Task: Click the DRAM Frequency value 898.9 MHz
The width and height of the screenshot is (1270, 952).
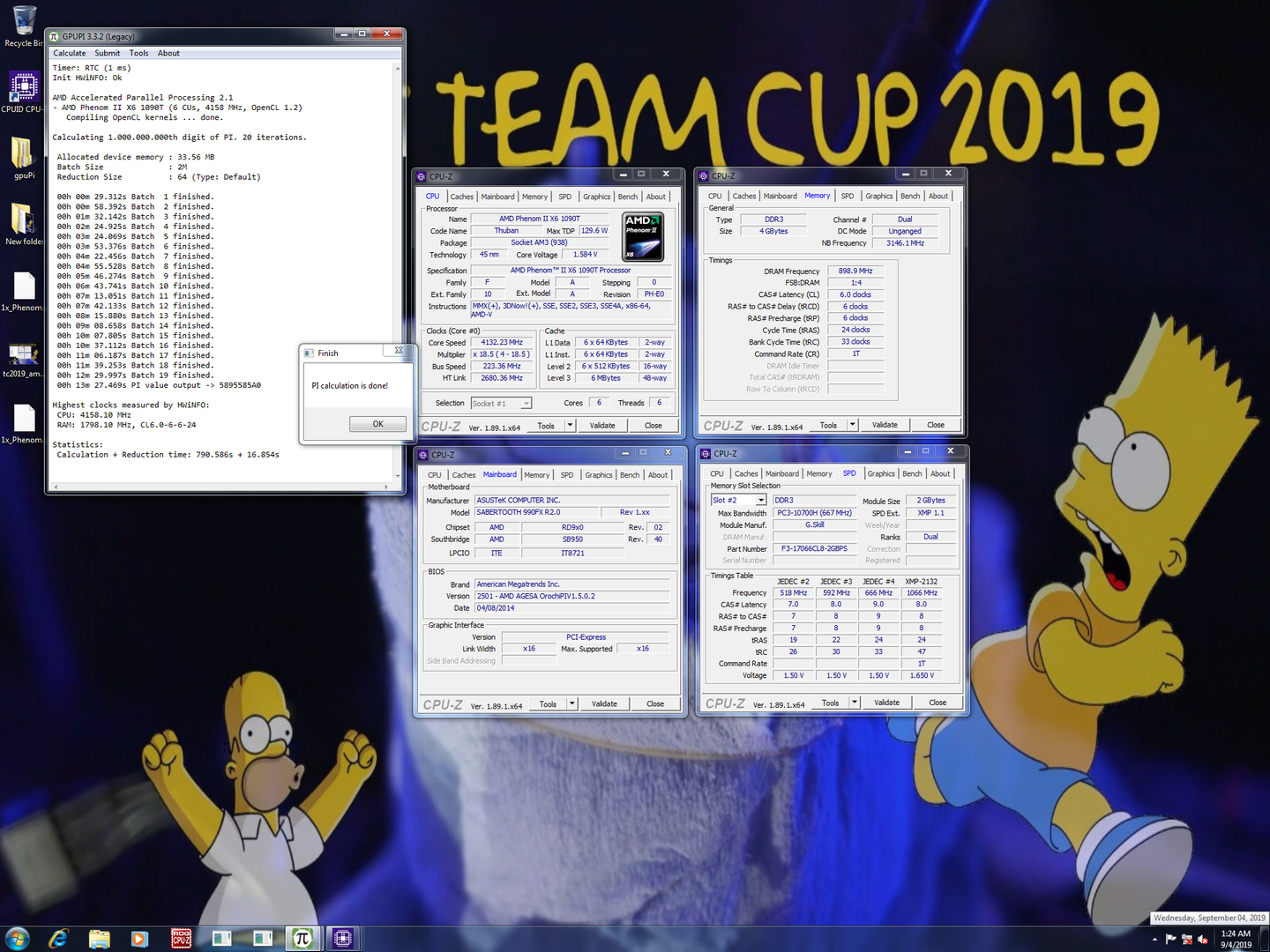Action: (855, 271)
